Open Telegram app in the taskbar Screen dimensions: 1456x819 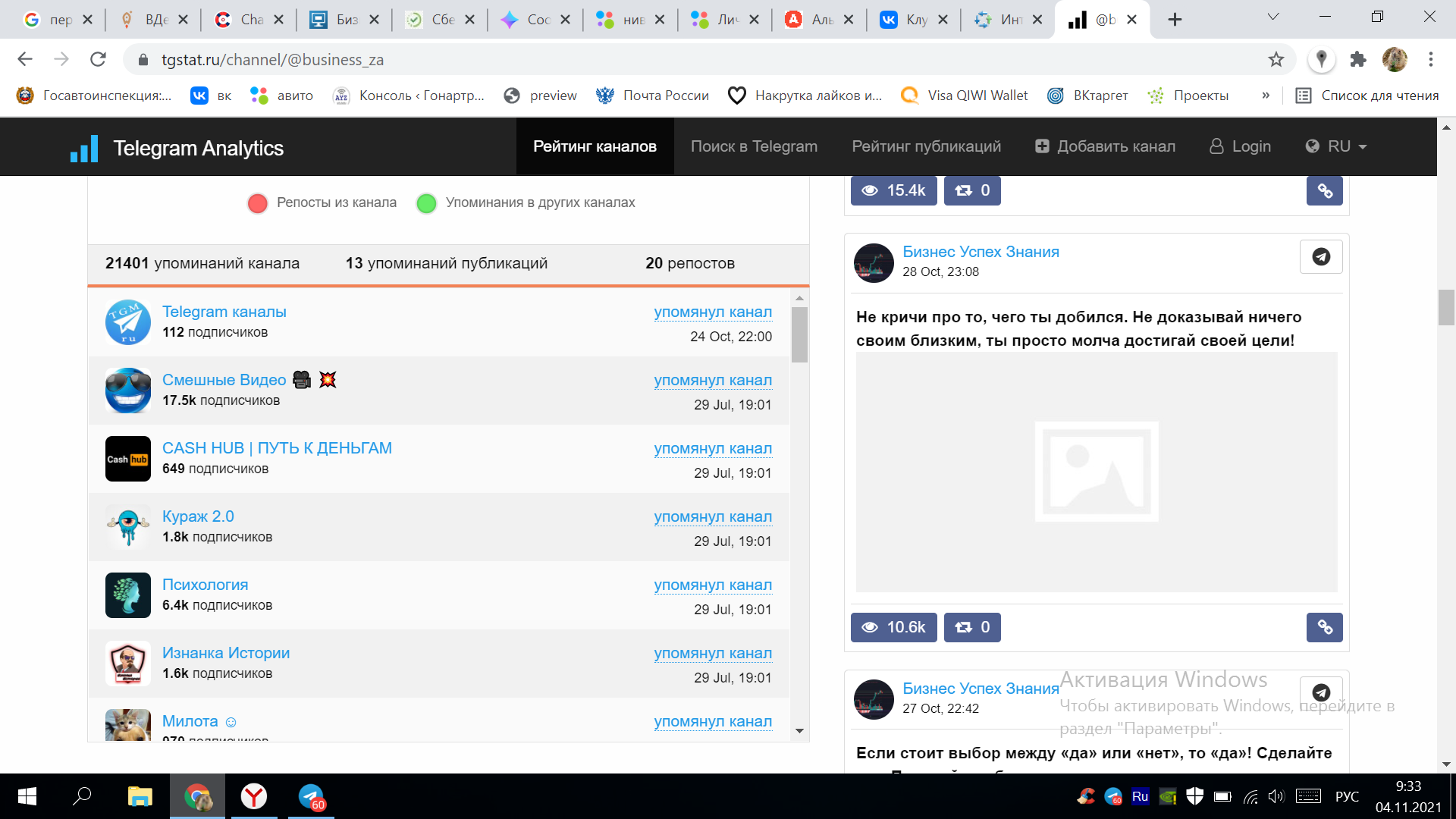click(x=311, y=796)
